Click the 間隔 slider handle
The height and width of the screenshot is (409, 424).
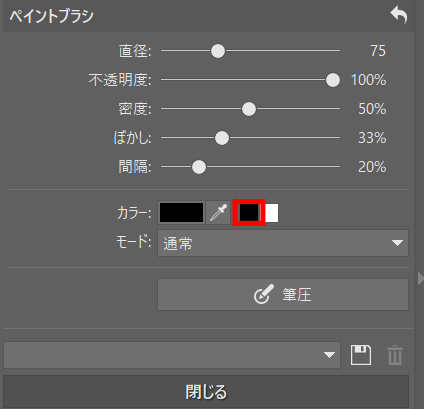pyautogui.click(x=199, y=167)
